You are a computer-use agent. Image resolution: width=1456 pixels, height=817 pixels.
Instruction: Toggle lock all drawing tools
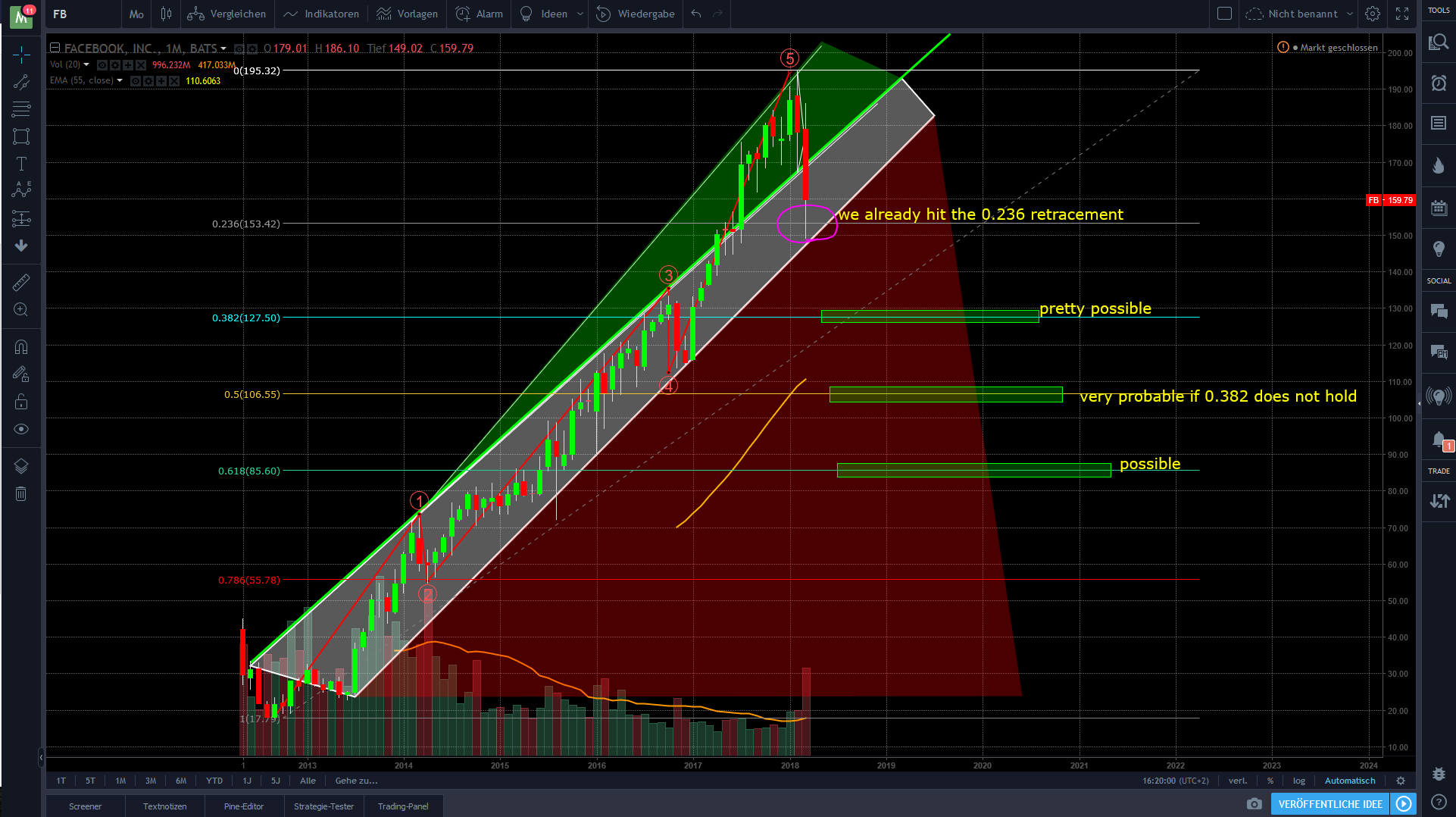click(21, 402)
